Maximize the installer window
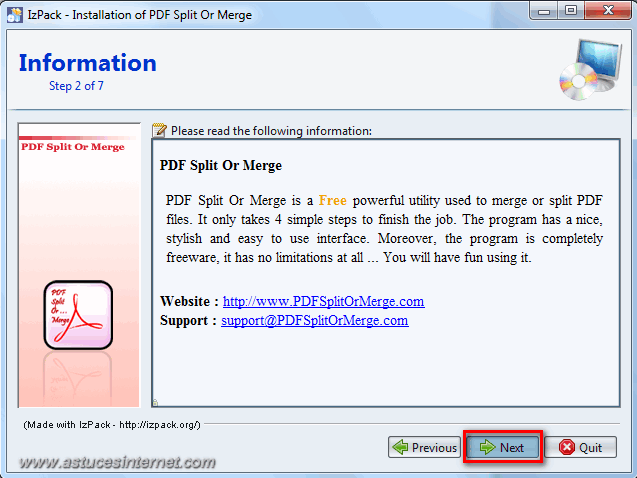 (571, 11)
